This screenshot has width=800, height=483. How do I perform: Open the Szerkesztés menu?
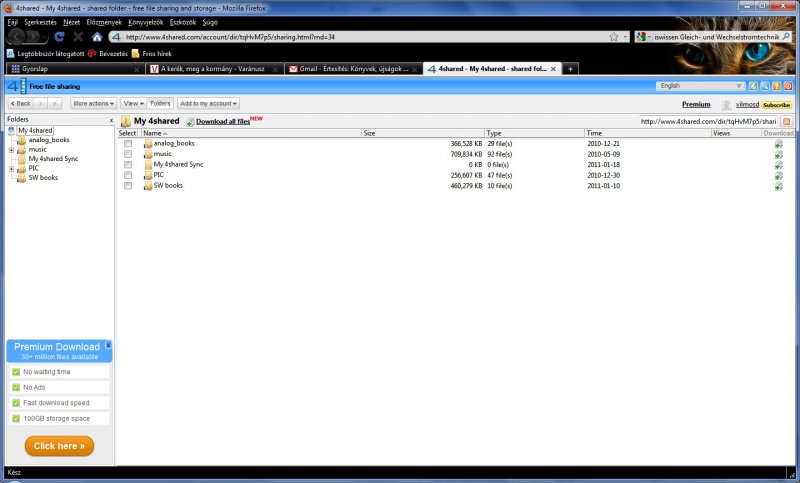tap(40, 22)
